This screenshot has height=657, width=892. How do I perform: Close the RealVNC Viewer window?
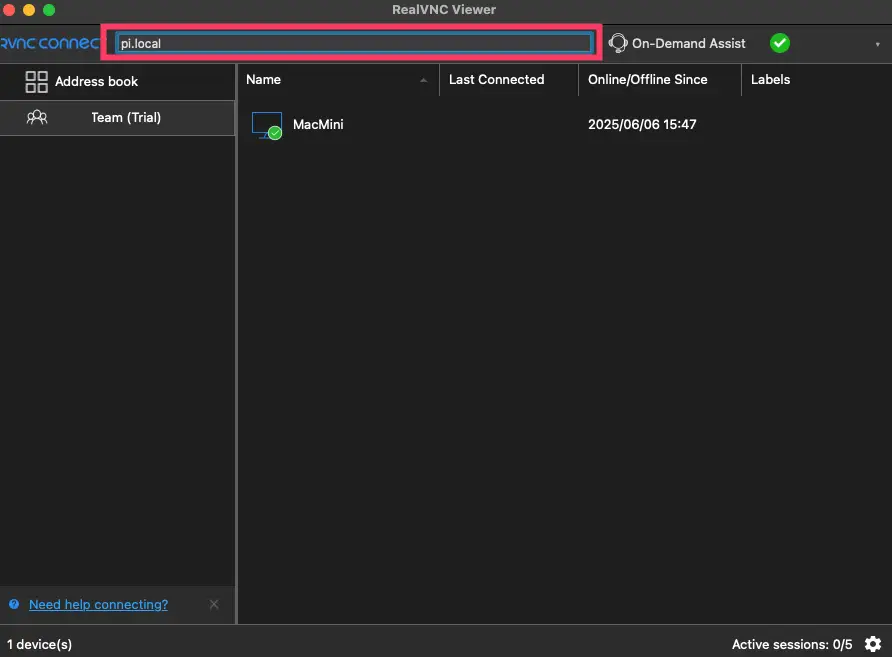click(x=9, y=10)
